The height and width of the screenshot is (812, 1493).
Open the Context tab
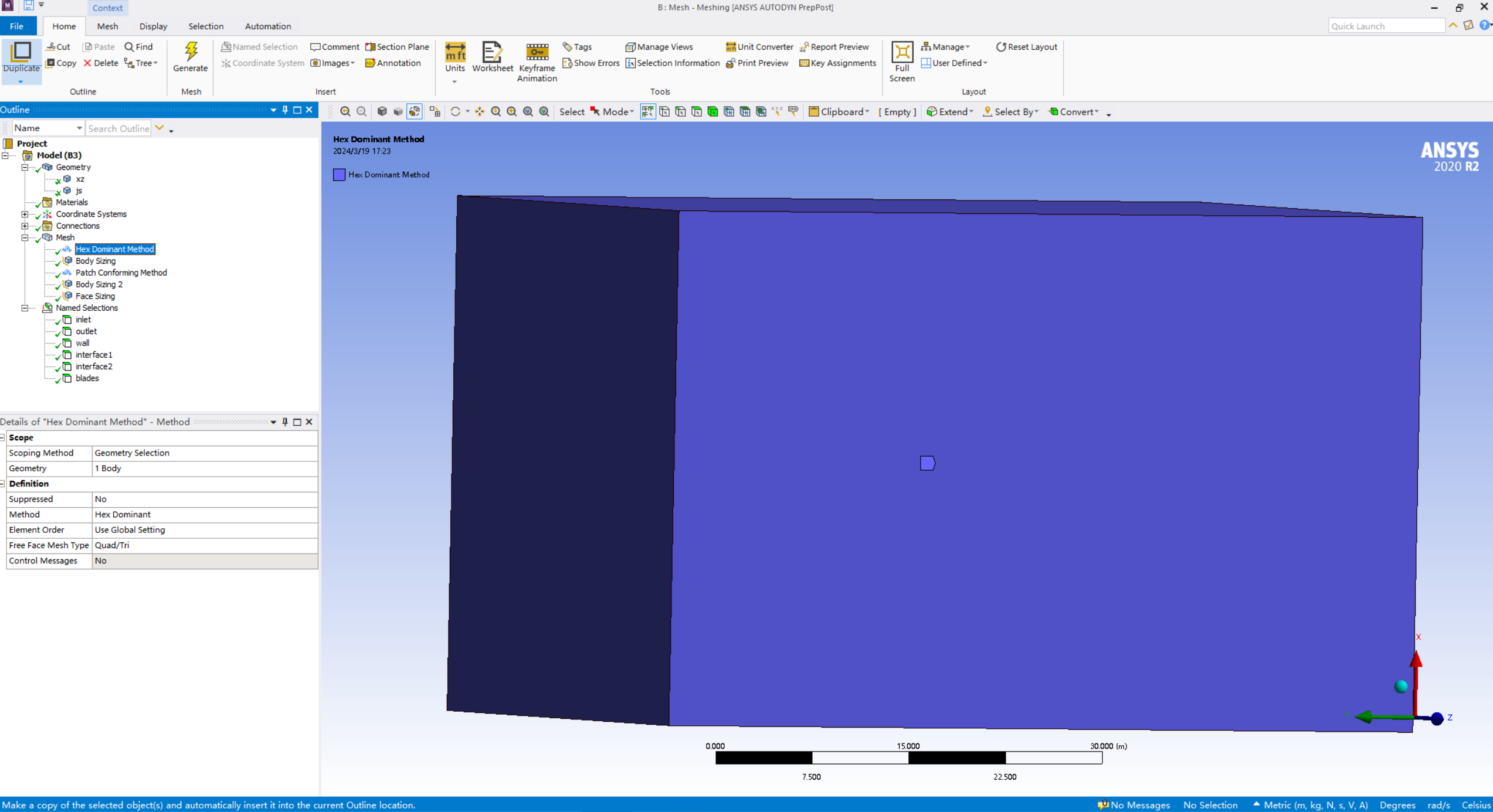107,8
